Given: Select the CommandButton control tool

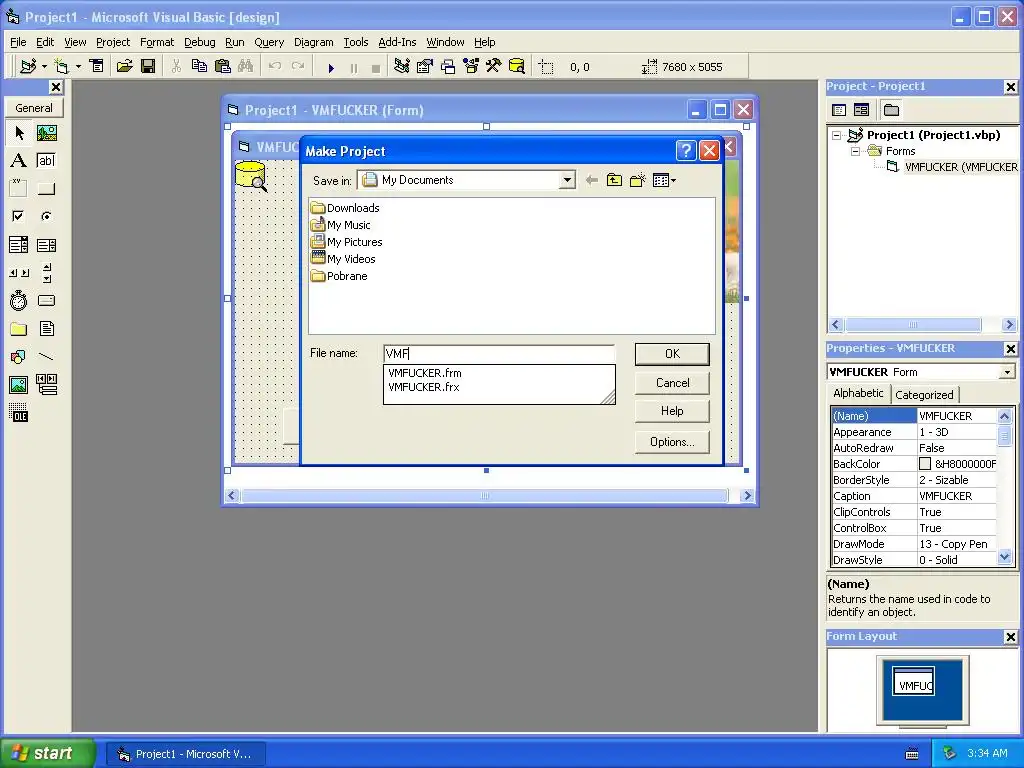Looking at the screenshot, I should (46, 189).
